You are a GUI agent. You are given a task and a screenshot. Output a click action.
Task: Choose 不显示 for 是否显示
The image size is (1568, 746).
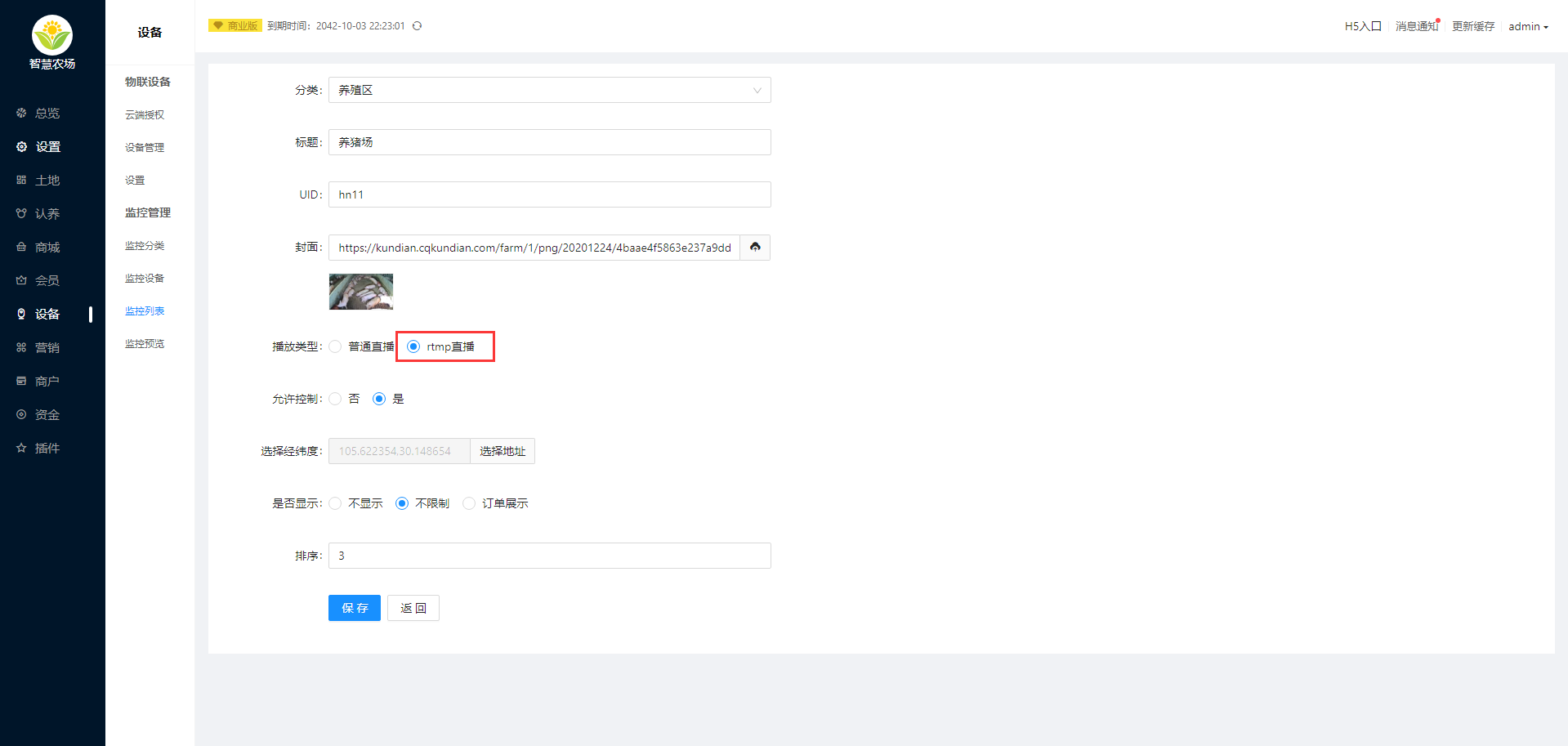coord(335,503)
